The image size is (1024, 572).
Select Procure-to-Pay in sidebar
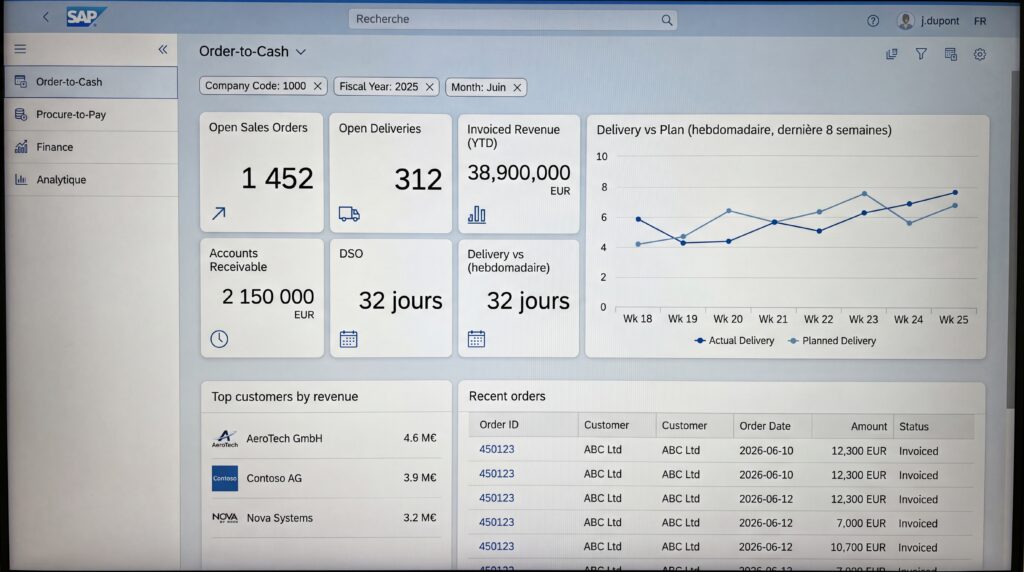tap(91, 115)
